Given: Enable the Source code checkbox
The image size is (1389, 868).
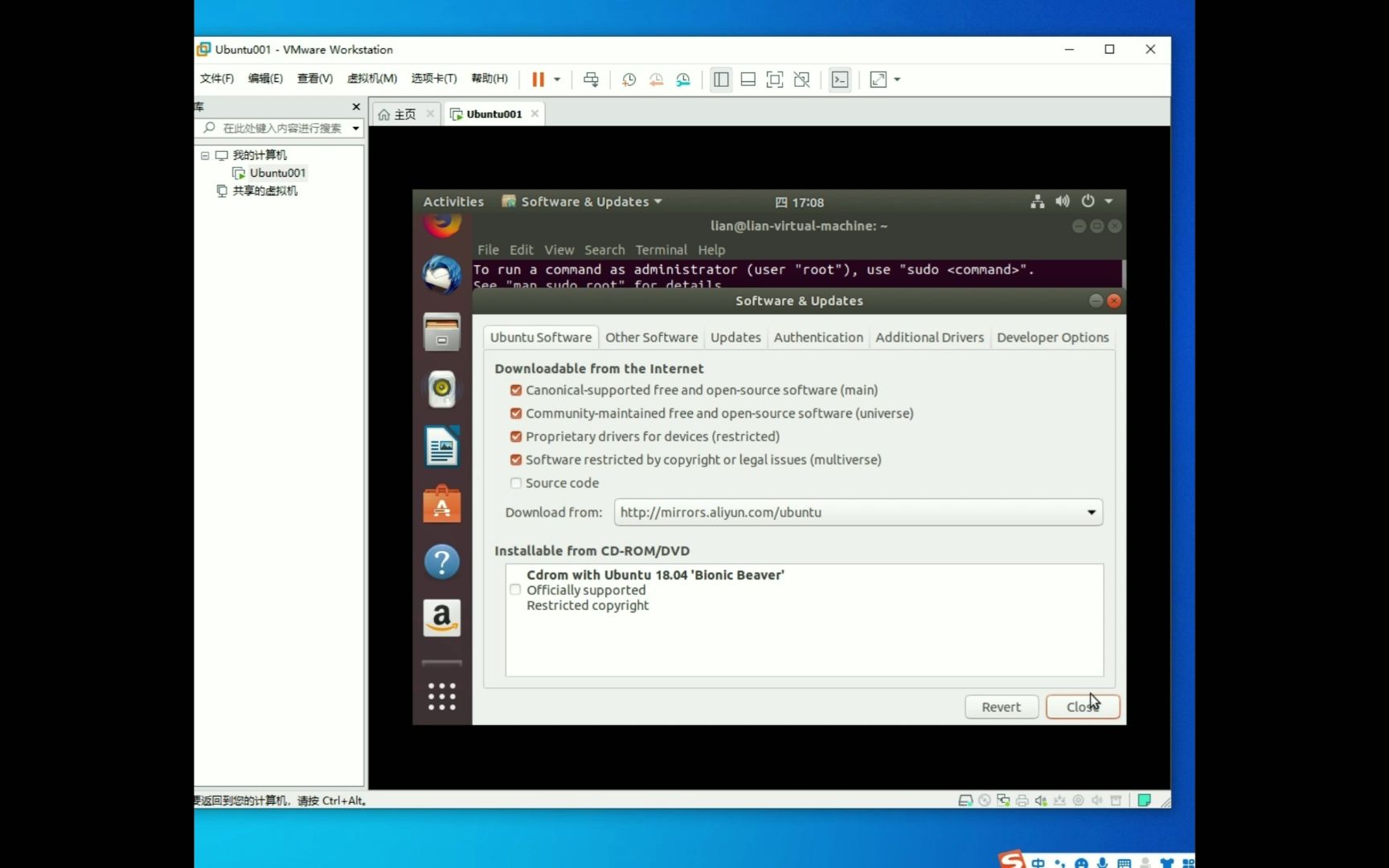Looking at the screenshot, I should pos(516,483).
